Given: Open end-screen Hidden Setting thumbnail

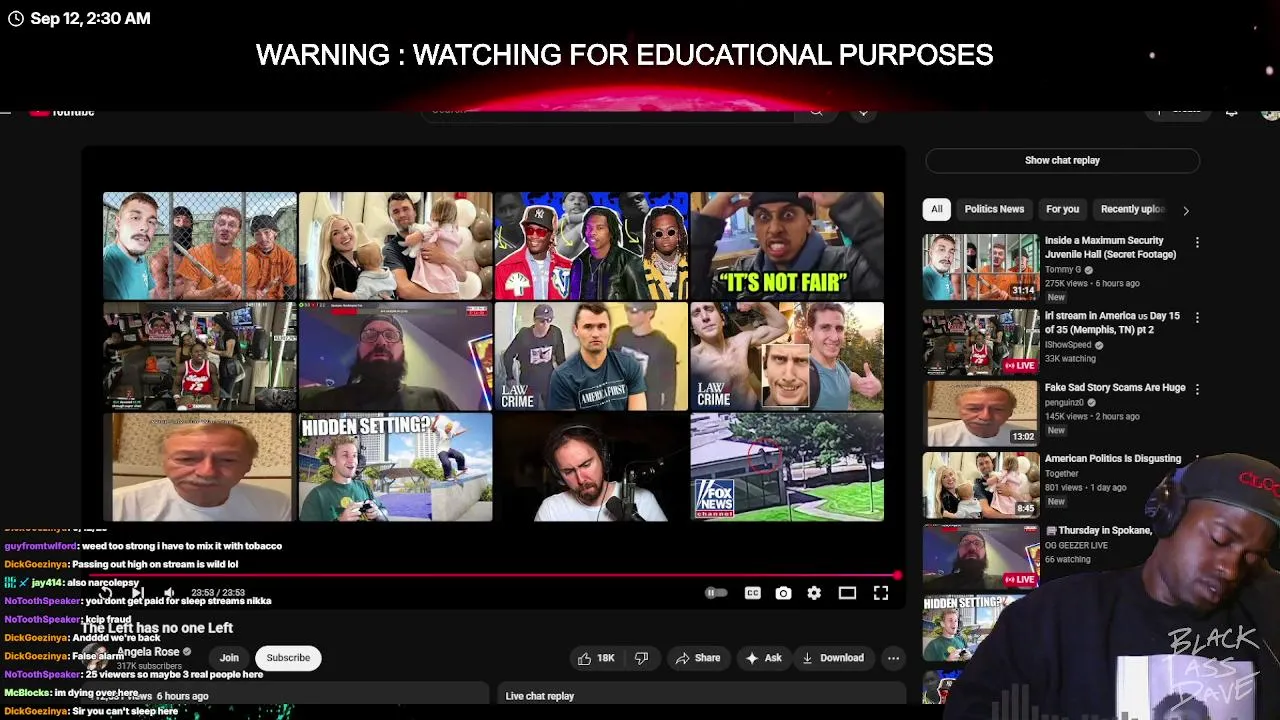Looking at the screenshot, I should pyautogui.click(x=395, y=468).
